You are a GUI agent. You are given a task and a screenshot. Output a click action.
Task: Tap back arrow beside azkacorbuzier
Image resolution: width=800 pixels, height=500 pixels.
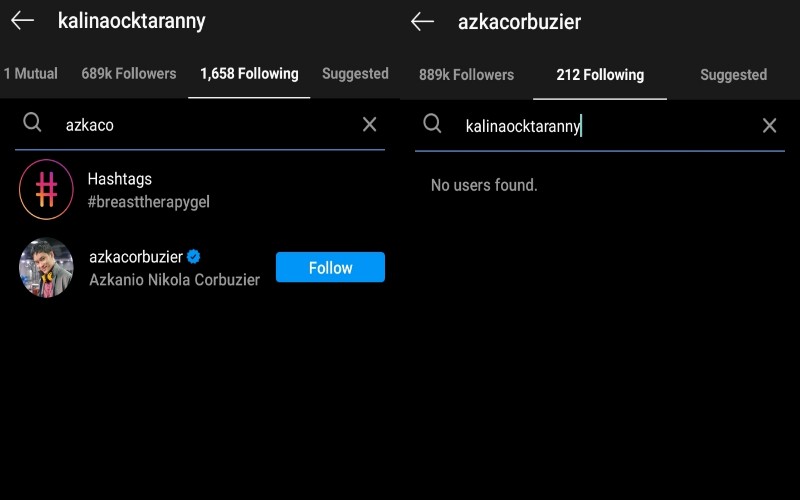click(423, 21)
